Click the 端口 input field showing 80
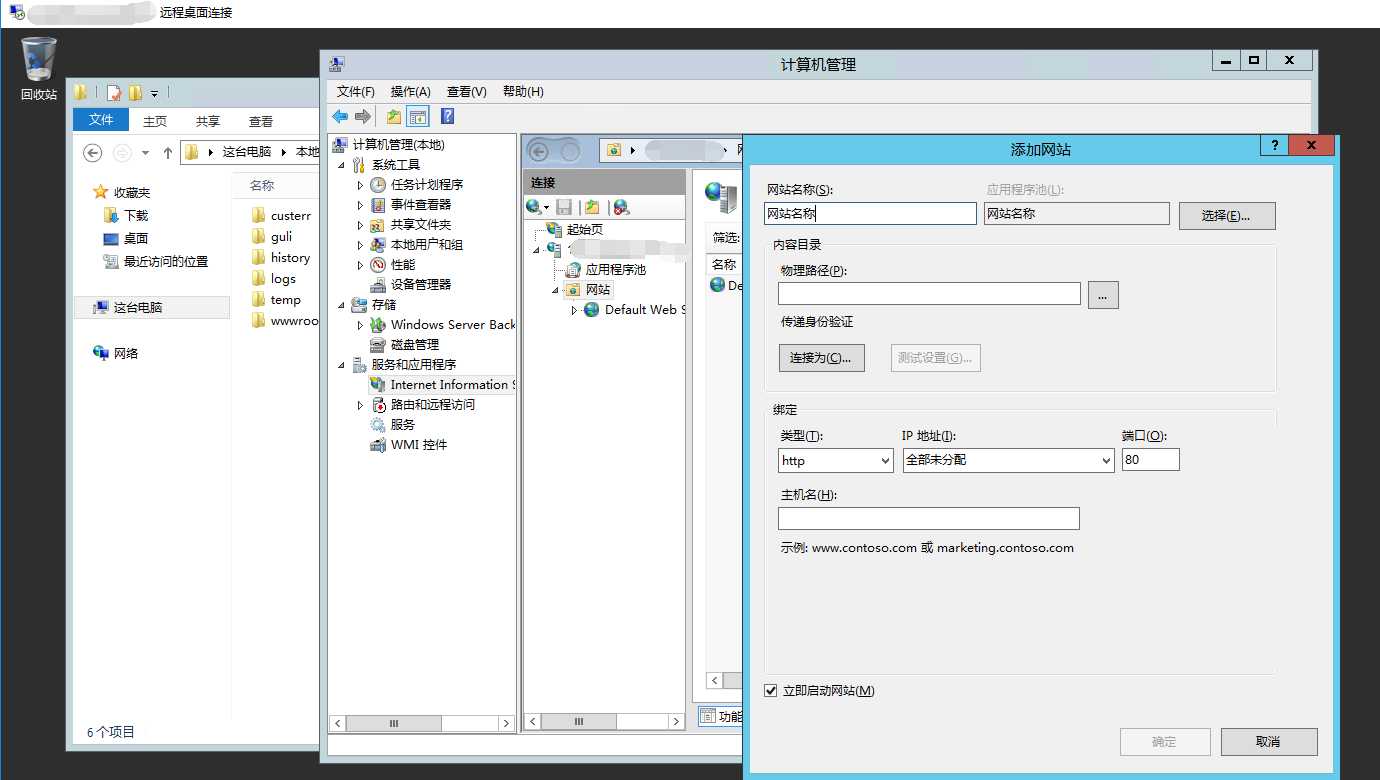The width and height of the screenshot is (1380, 780). 1151,460
